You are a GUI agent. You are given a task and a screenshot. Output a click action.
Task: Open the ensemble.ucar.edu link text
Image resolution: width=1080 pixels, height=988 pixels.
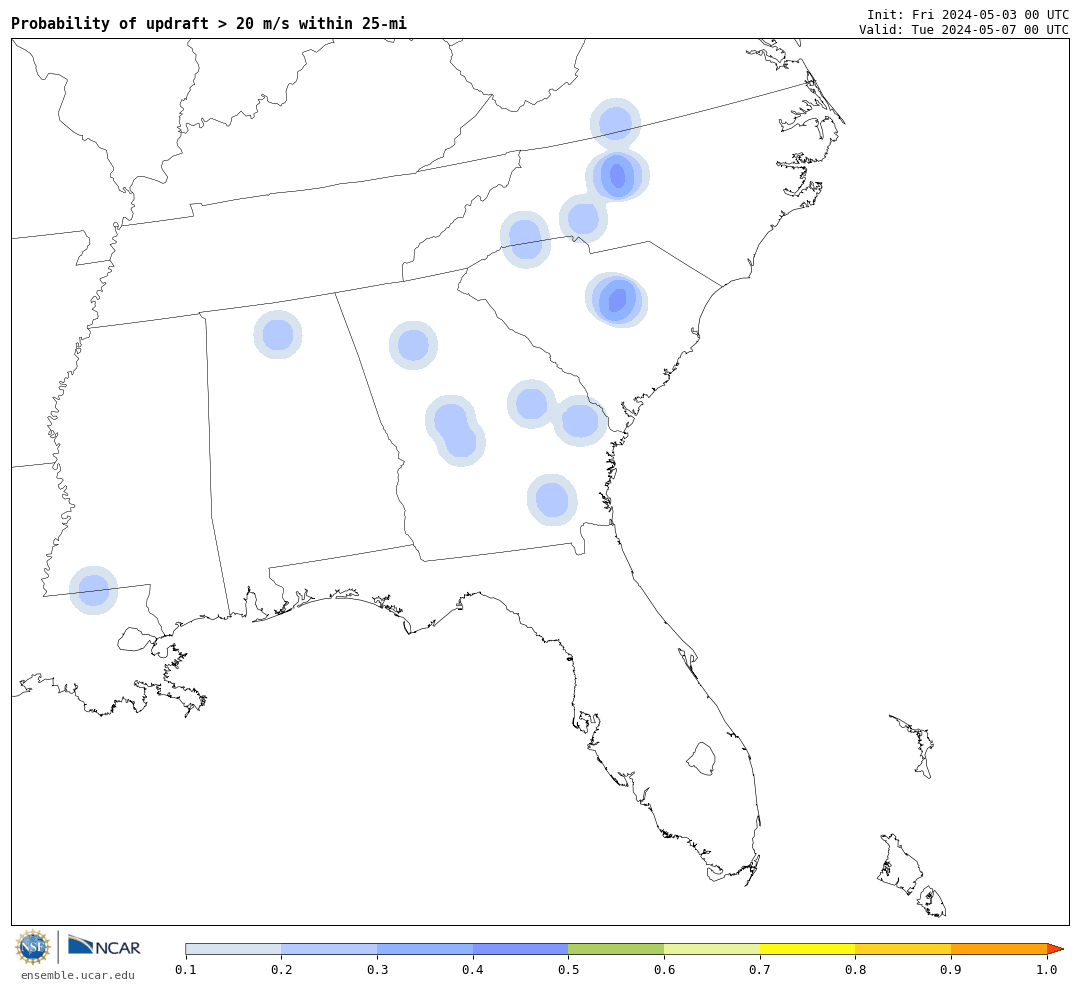78,975
